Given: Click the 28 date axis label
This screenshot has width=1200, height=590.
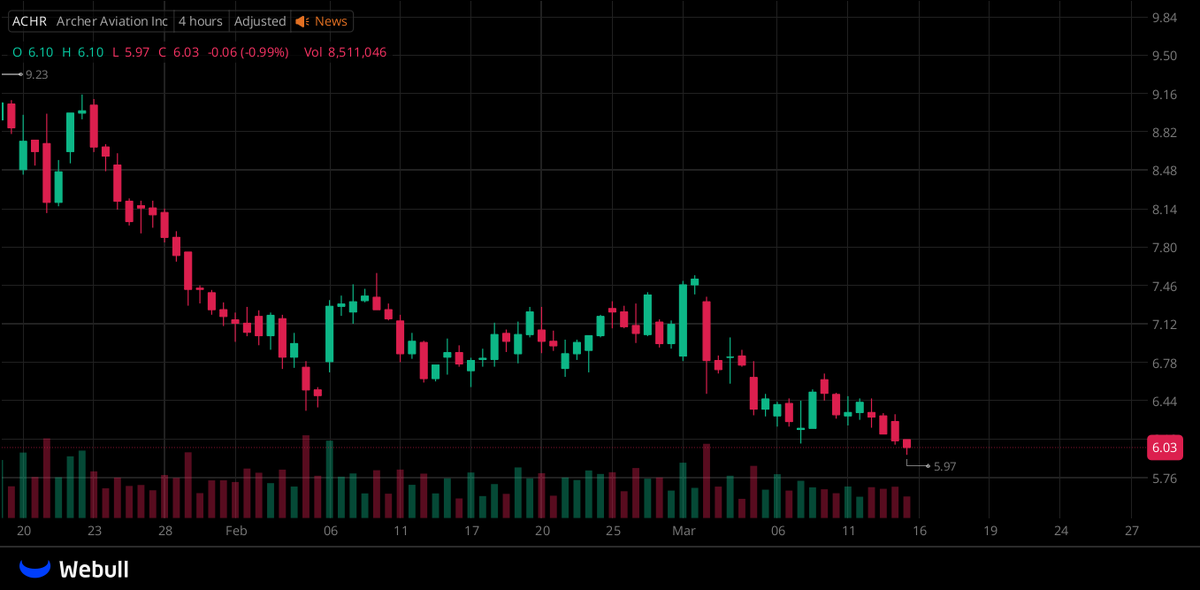Looking at the screenshot, I should [x=165, y=531].
